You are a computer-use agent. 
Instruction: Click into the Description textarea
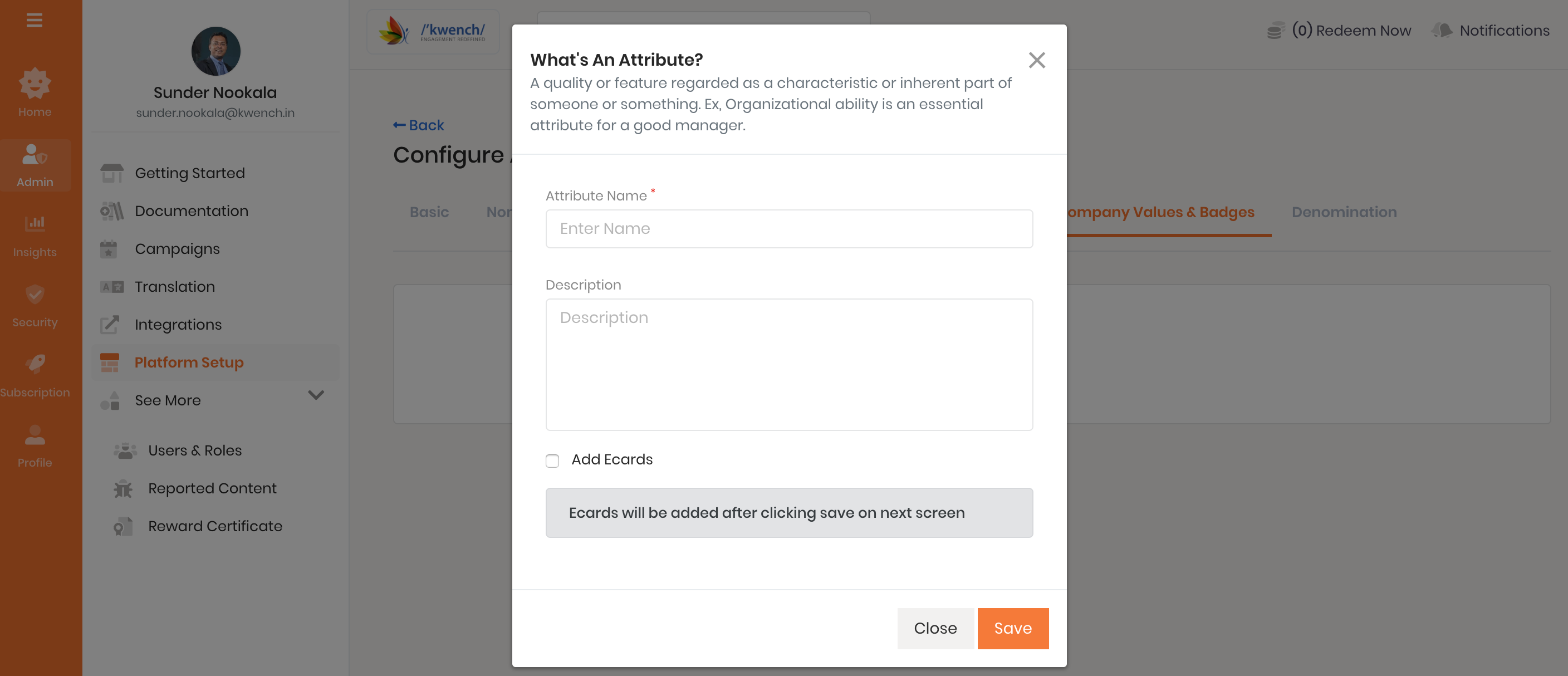click(x=789, y=364)
